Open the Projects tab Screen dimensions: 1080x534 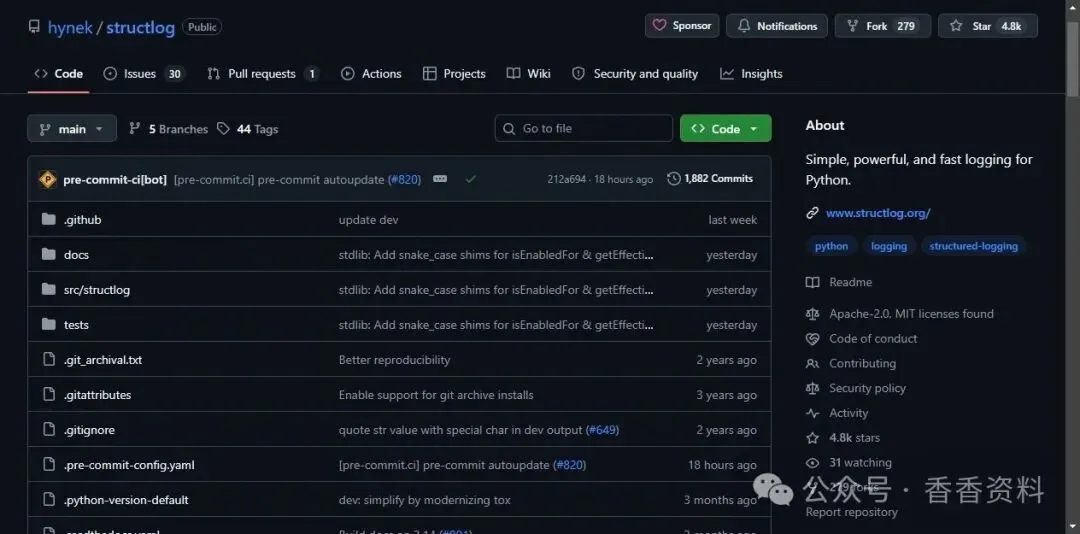click(x=454, y=74)
